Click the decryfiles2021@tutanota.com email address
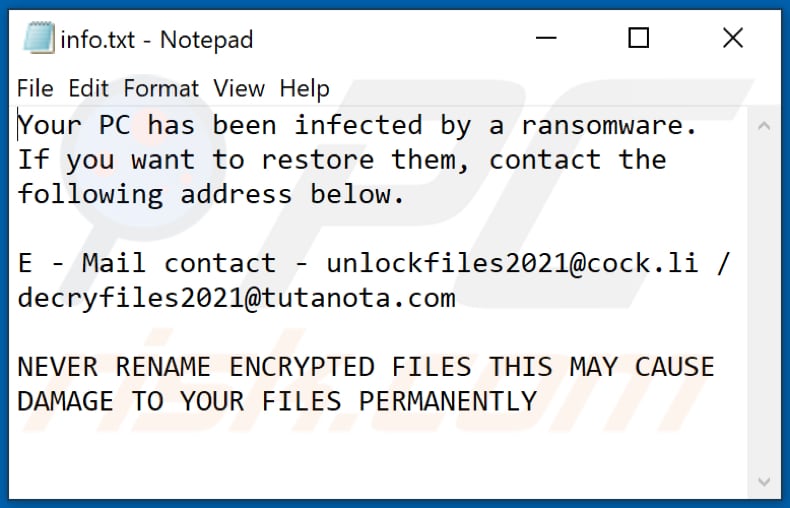Image resolution: width=790 pixels, height=508 pixels. pyautogui.click(x=236, y=298)
